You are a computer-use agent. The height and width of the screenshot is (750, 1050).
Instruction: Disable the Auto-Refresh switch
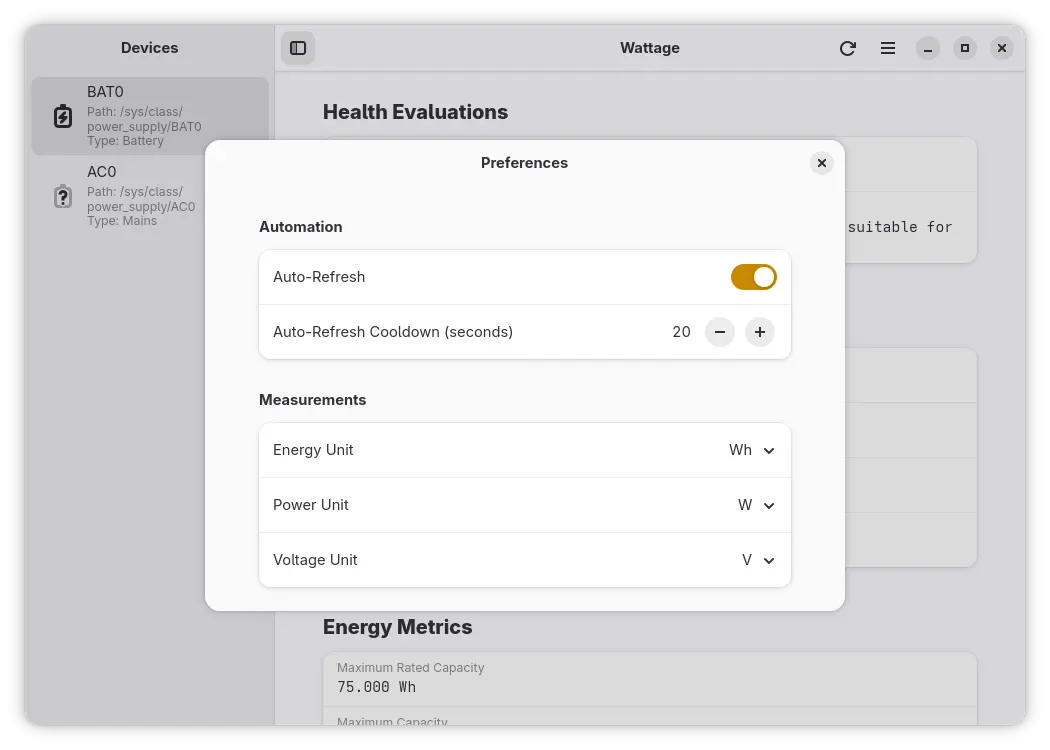click(x=753, y=277)
